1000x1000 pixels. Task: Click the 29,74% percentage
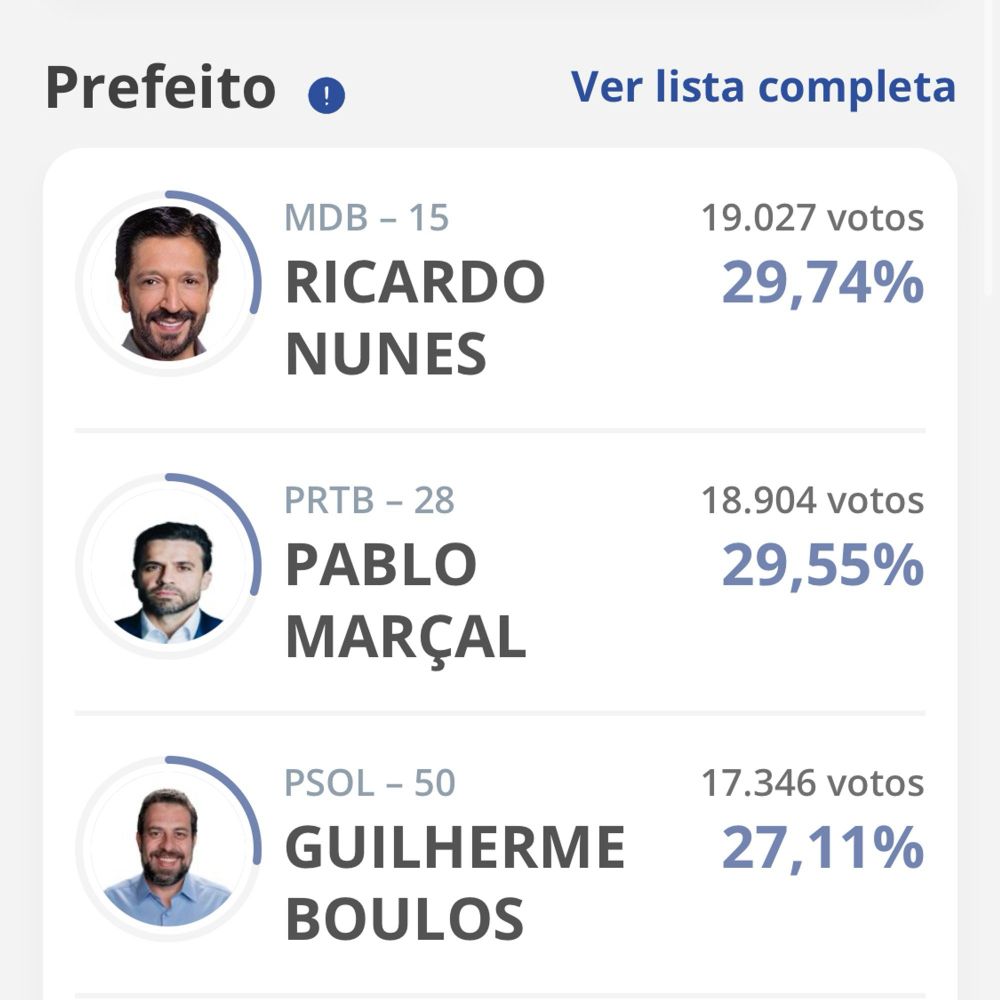(x=822, y=284)
